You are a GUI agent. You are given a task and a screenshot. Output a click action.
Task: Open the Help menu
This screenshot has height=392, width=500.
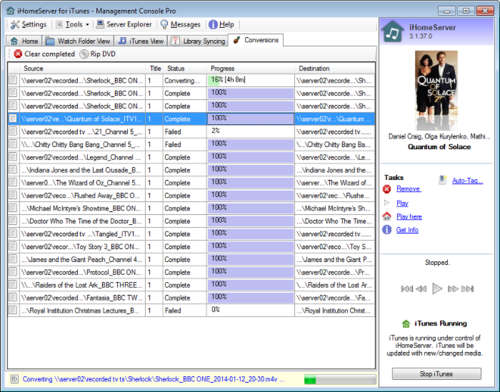pyautogui.click(x=221, y=24)
